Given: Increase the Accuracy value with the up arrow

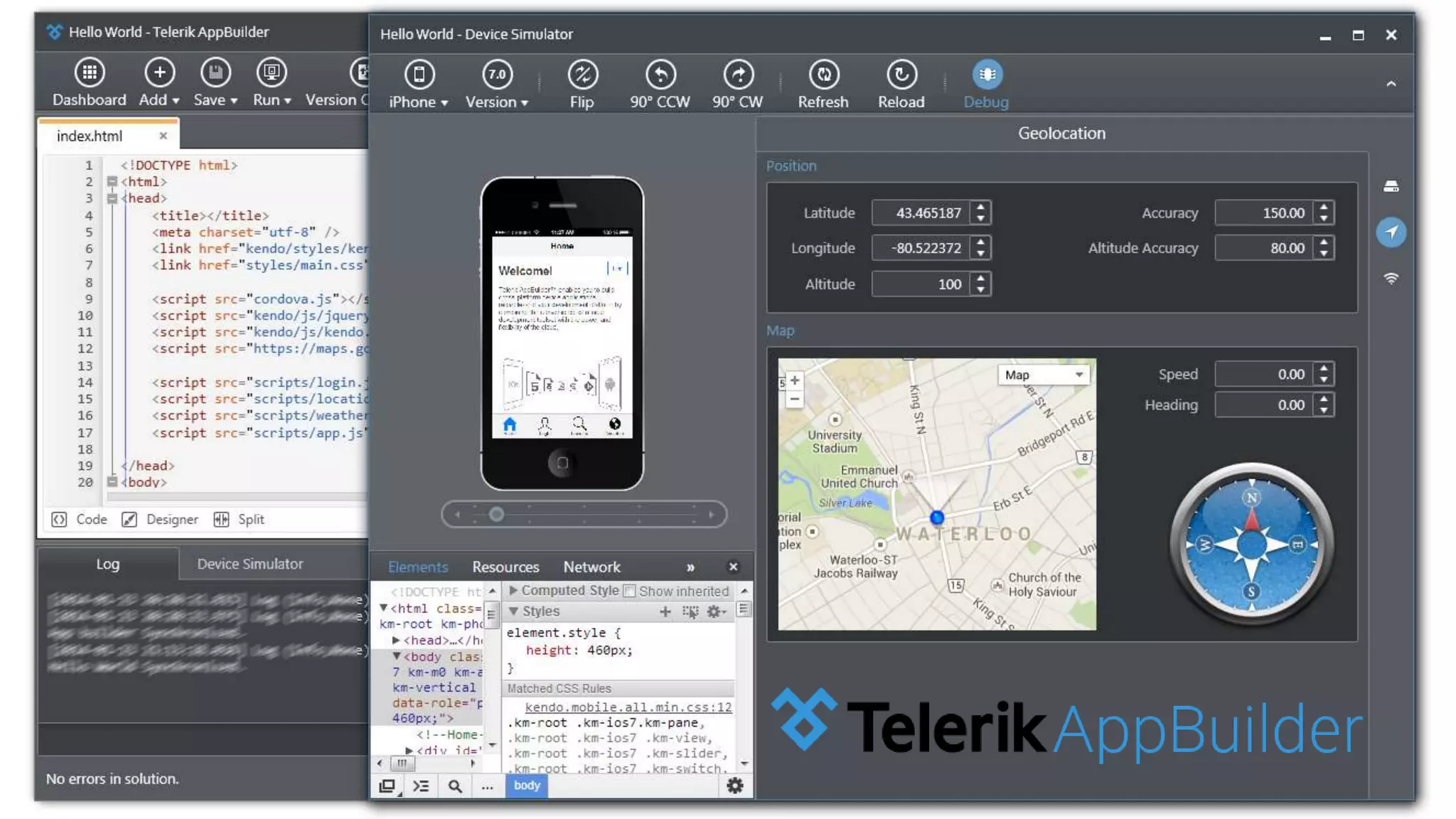Looking at the screenshot, I should point(1324,207).
